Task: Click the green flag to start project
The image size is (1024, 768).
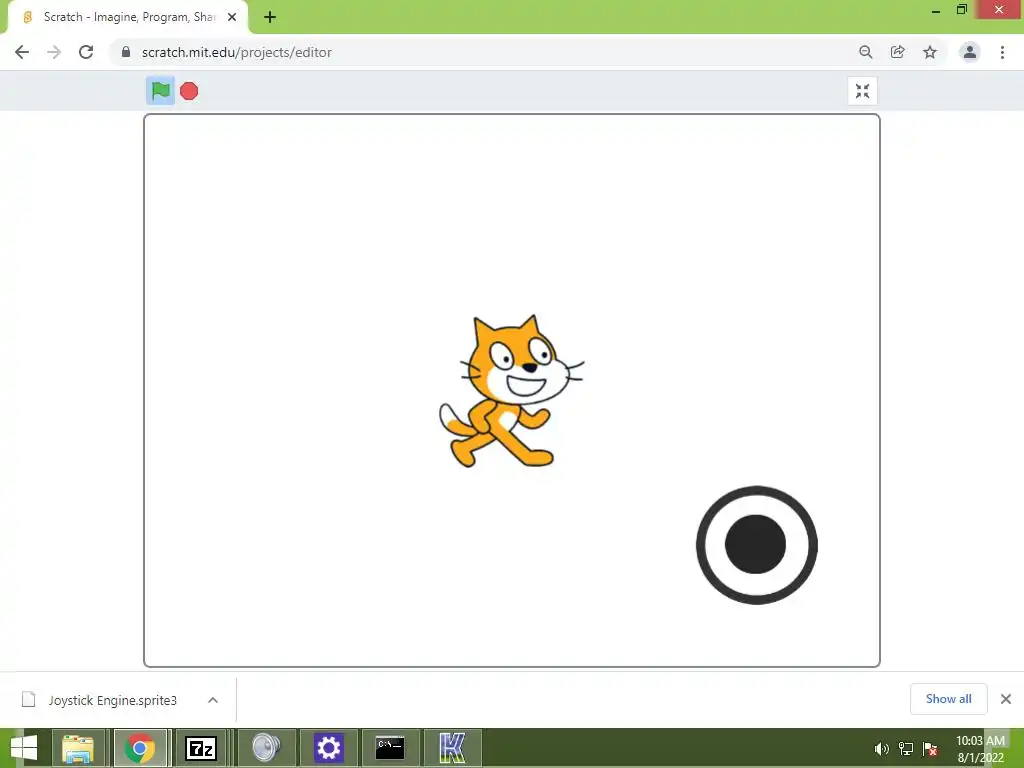Action: click(x=160, y=91)
